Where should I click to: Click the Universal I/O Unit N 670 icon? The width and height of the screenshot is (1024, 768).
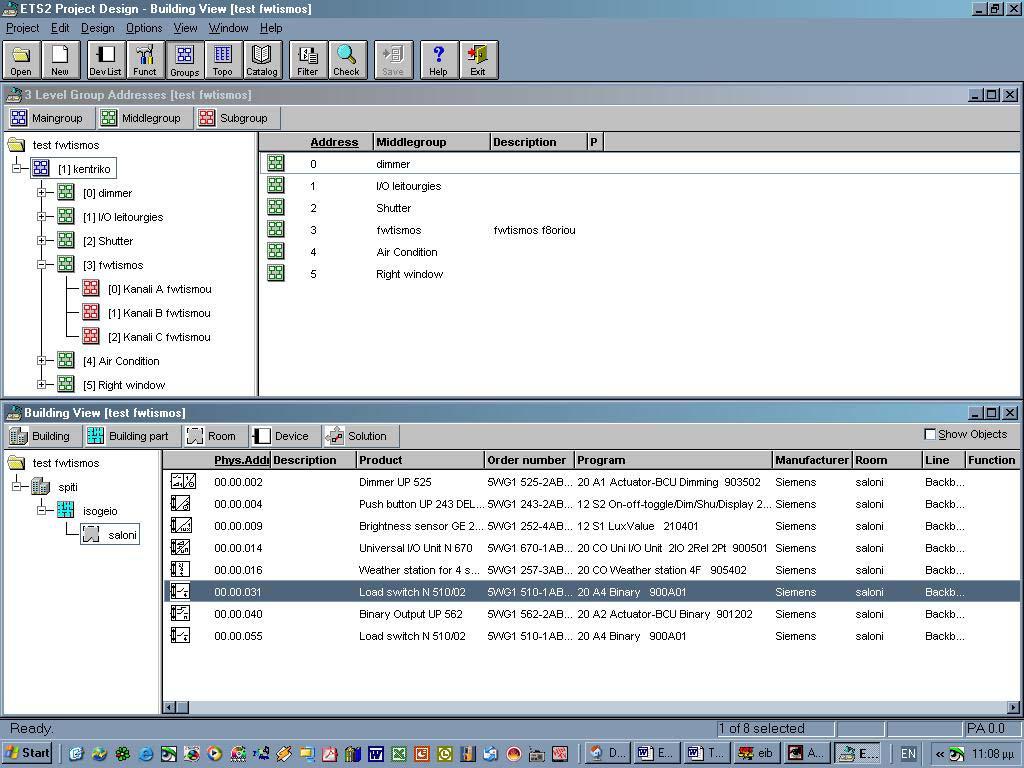[181, 548]
